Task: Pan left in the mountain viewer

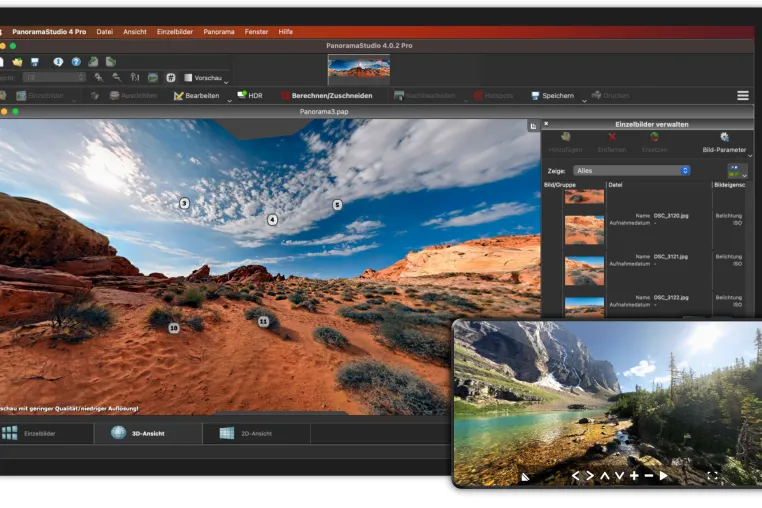Action: coord(575,475)
